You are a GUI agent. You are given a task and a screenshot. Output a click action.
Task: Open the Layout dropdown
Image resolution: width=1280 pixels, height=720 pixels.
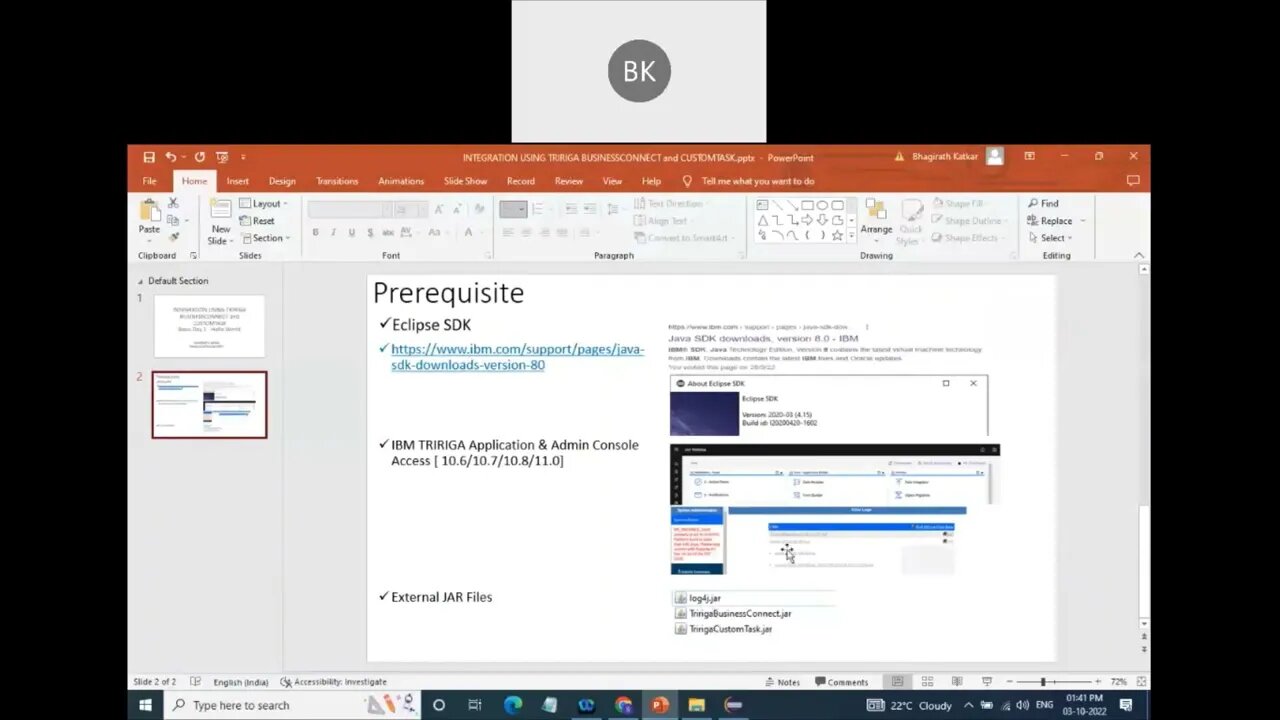[264, 204]
